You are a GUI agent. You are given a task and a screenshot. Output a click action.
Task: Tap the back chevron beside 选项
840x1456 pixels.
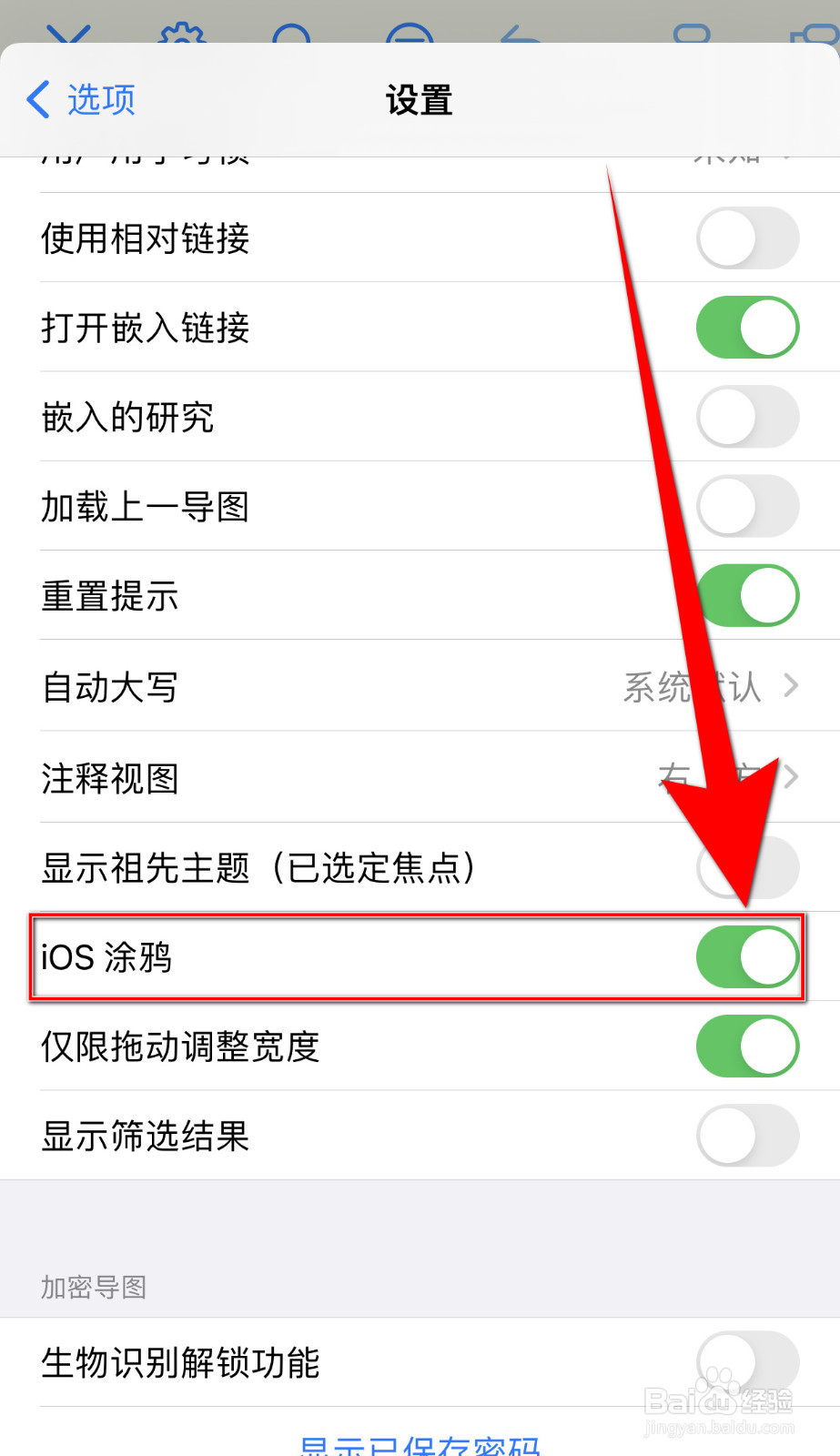38,99
